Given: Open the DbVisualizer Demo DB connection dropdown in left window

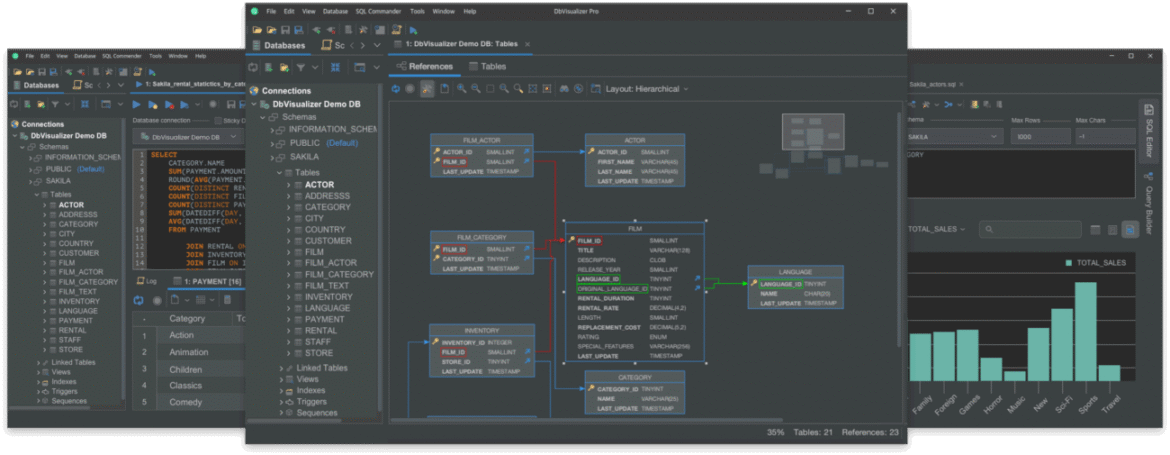Looking at the screenshot, I should 187,137.
